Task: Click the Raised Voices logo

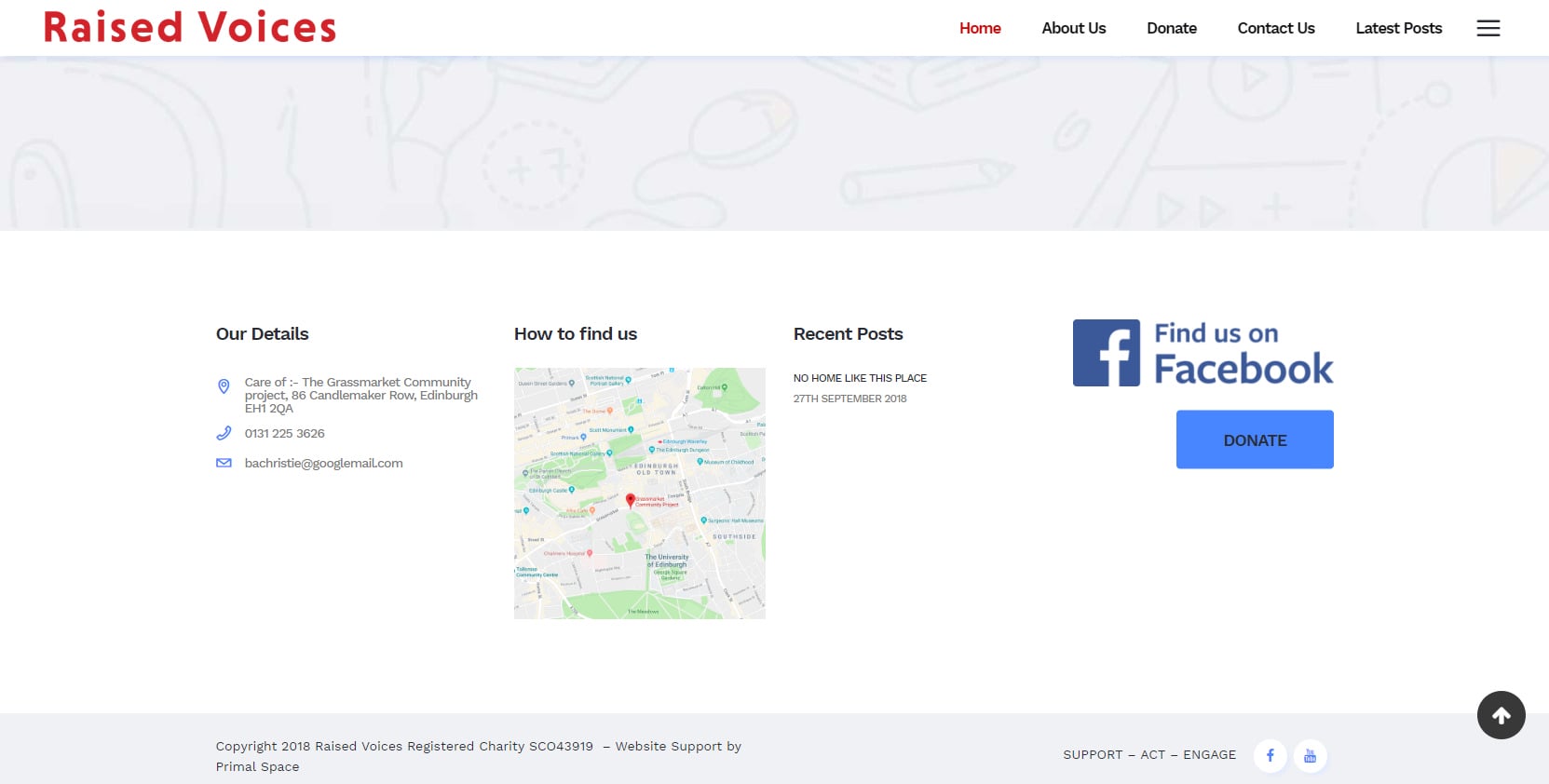Action: point(190,27)
